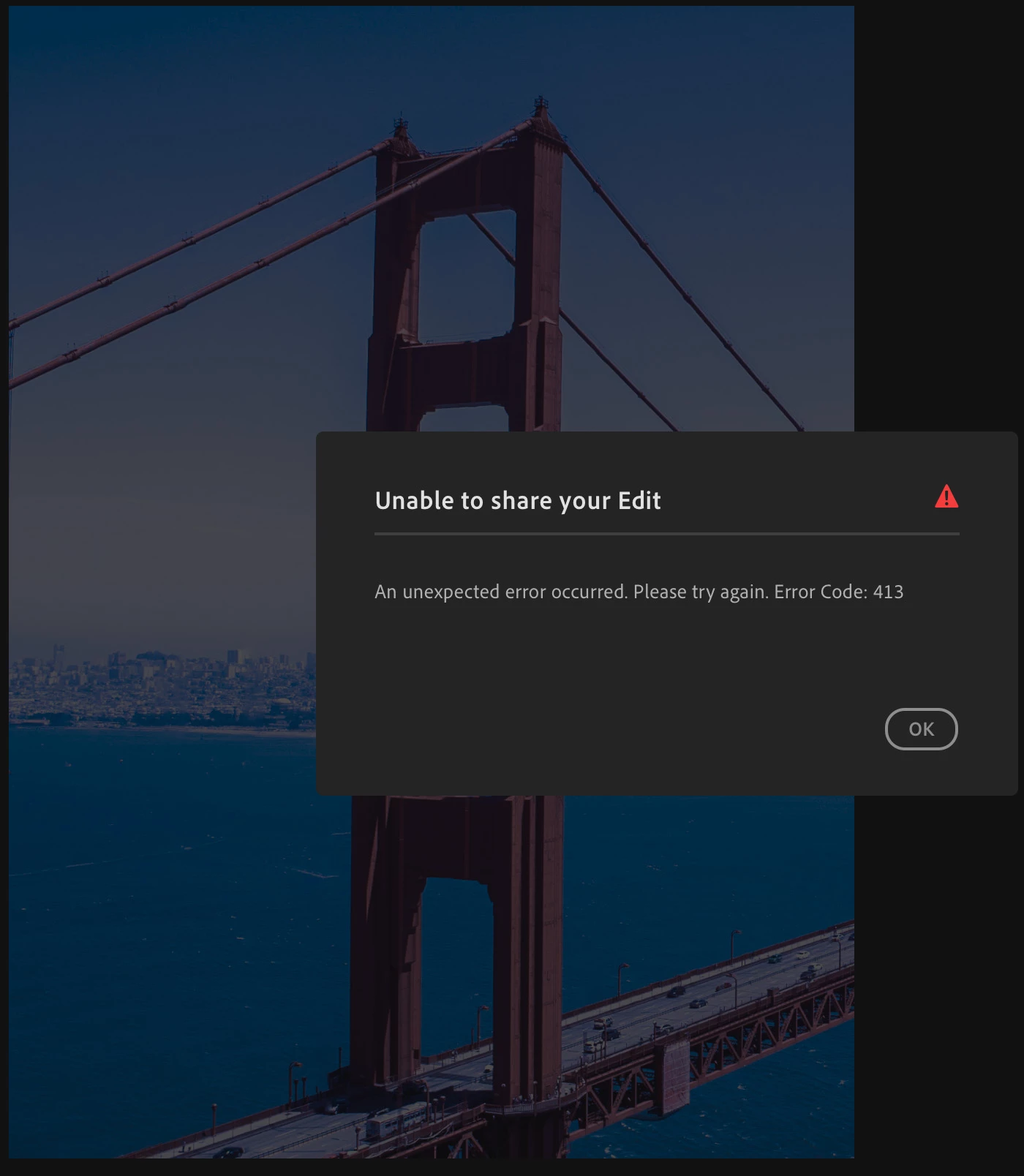Screen dimensions: 1024x1176
Task: Click the red warning triangle icon
Action: point(946,497)
